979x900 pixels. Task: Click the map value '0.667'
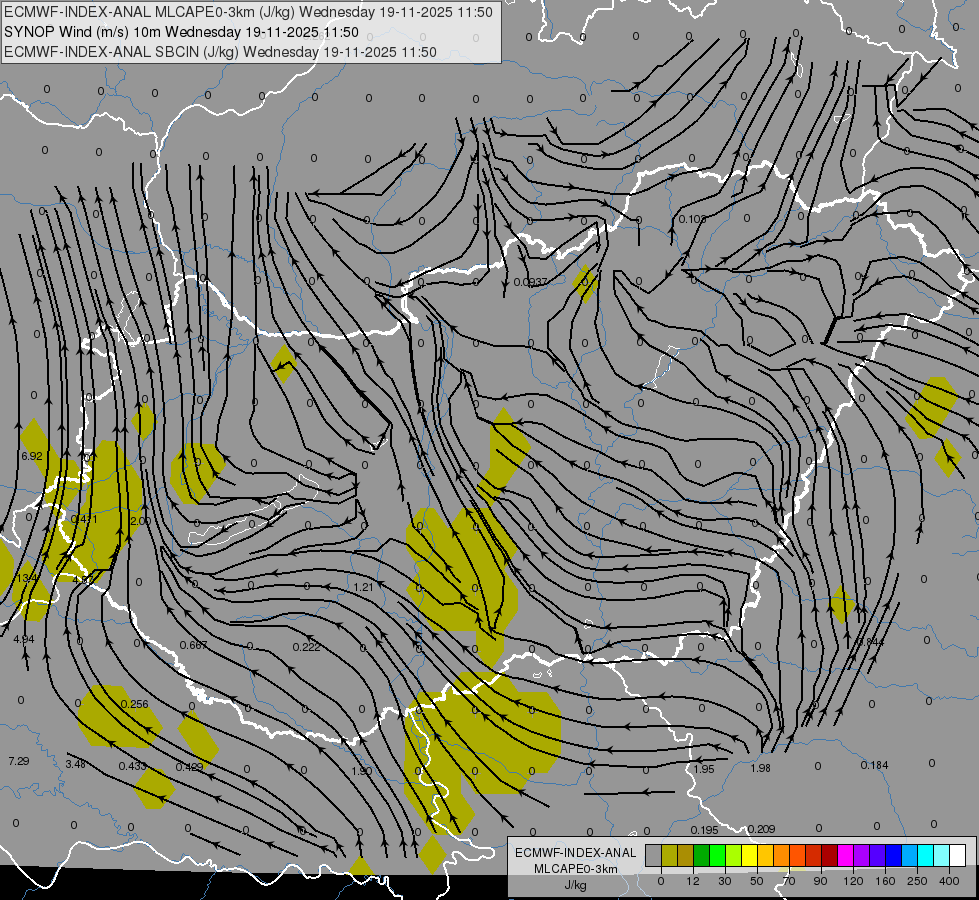tap(193, 645)
